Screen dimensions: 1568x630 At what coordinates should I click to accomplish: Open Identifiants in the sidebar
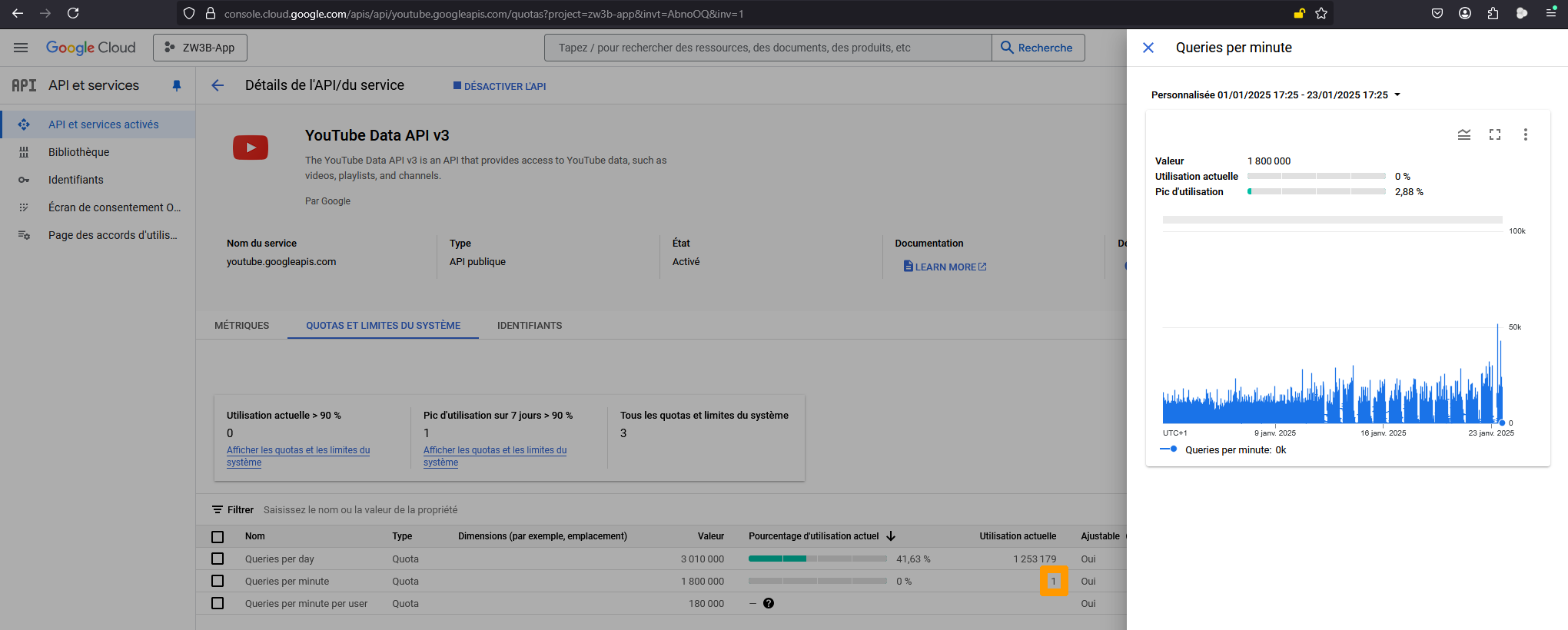tap(98, 180)
